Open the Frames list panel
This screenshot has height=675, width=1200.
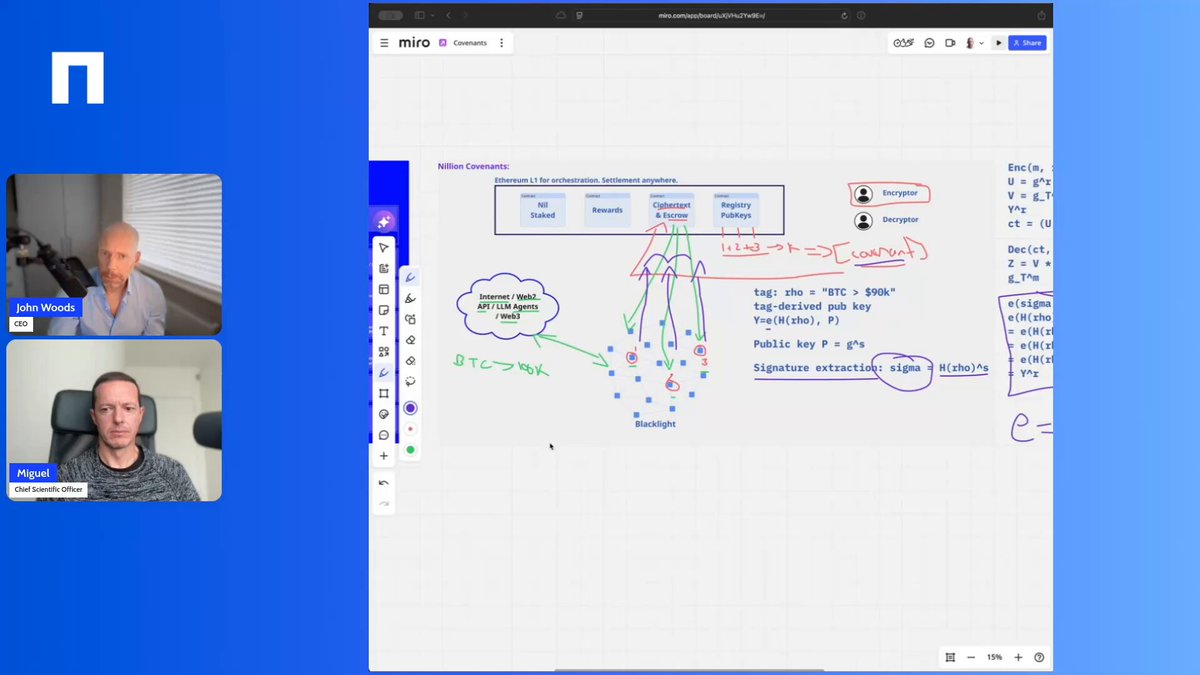pyautogui.click(x=949, y=657)
